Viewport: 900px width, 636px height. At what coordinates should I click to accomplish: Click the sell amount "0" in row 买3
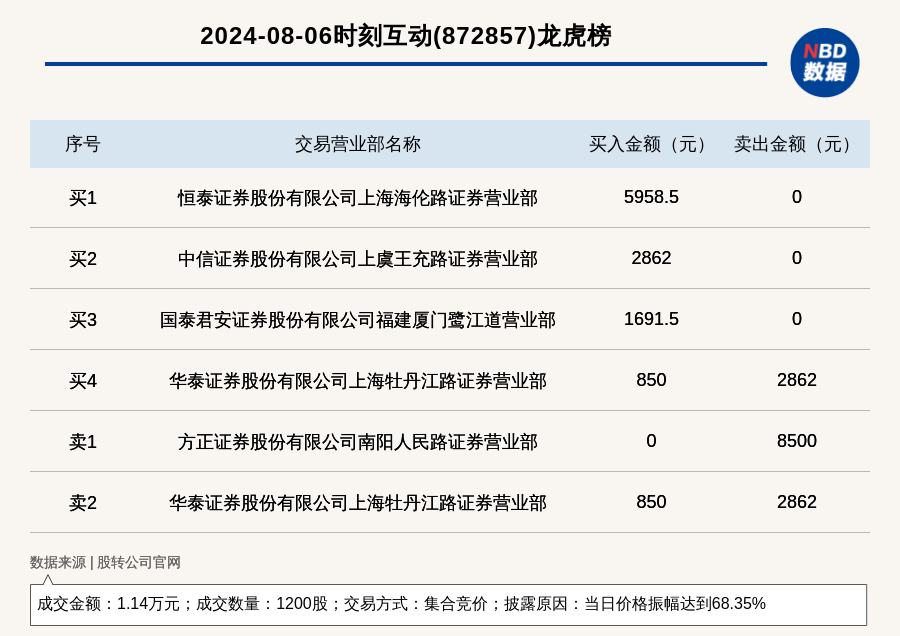[x=797, y=319]
